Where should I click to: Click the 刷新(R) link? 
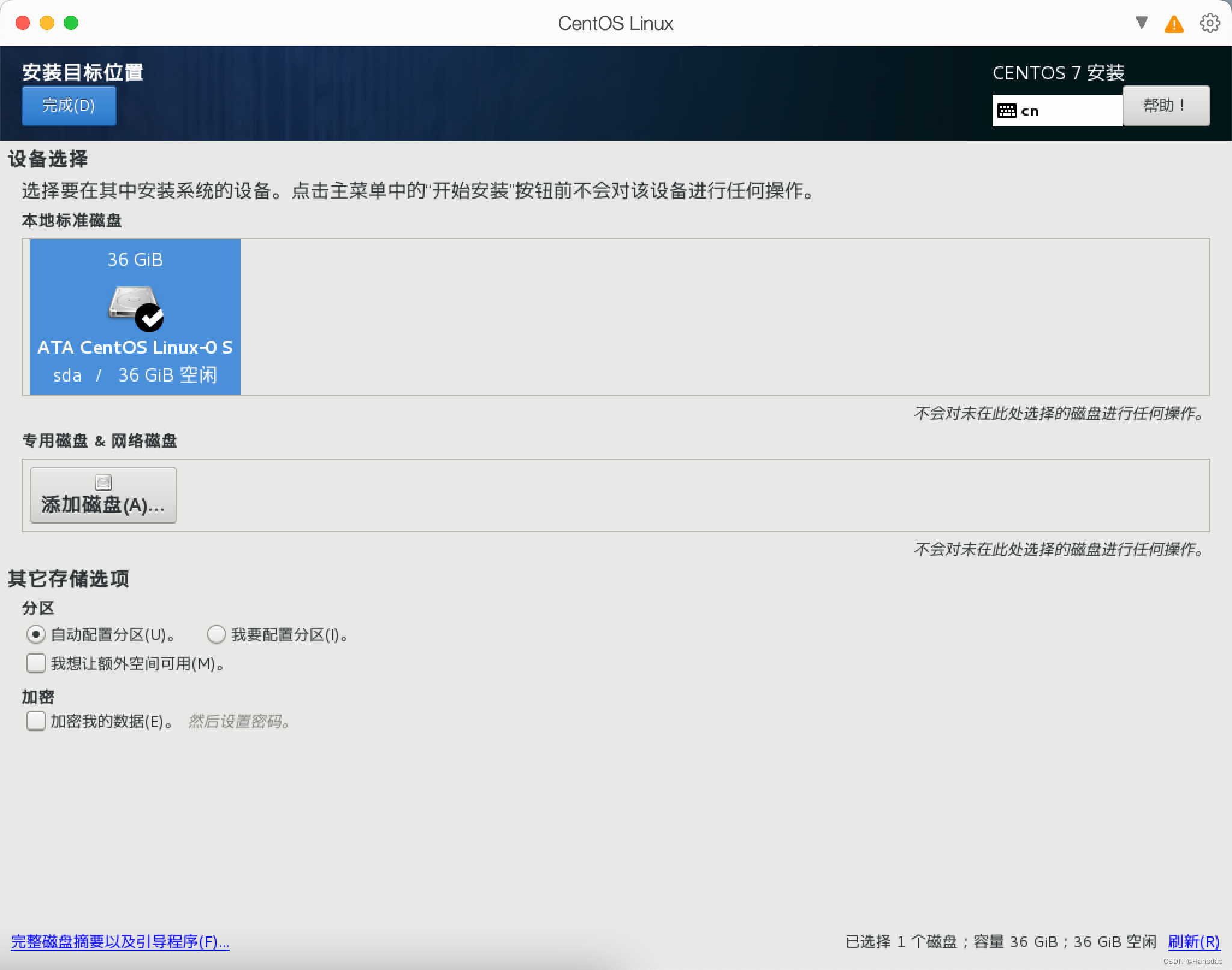coord(1193,942)
